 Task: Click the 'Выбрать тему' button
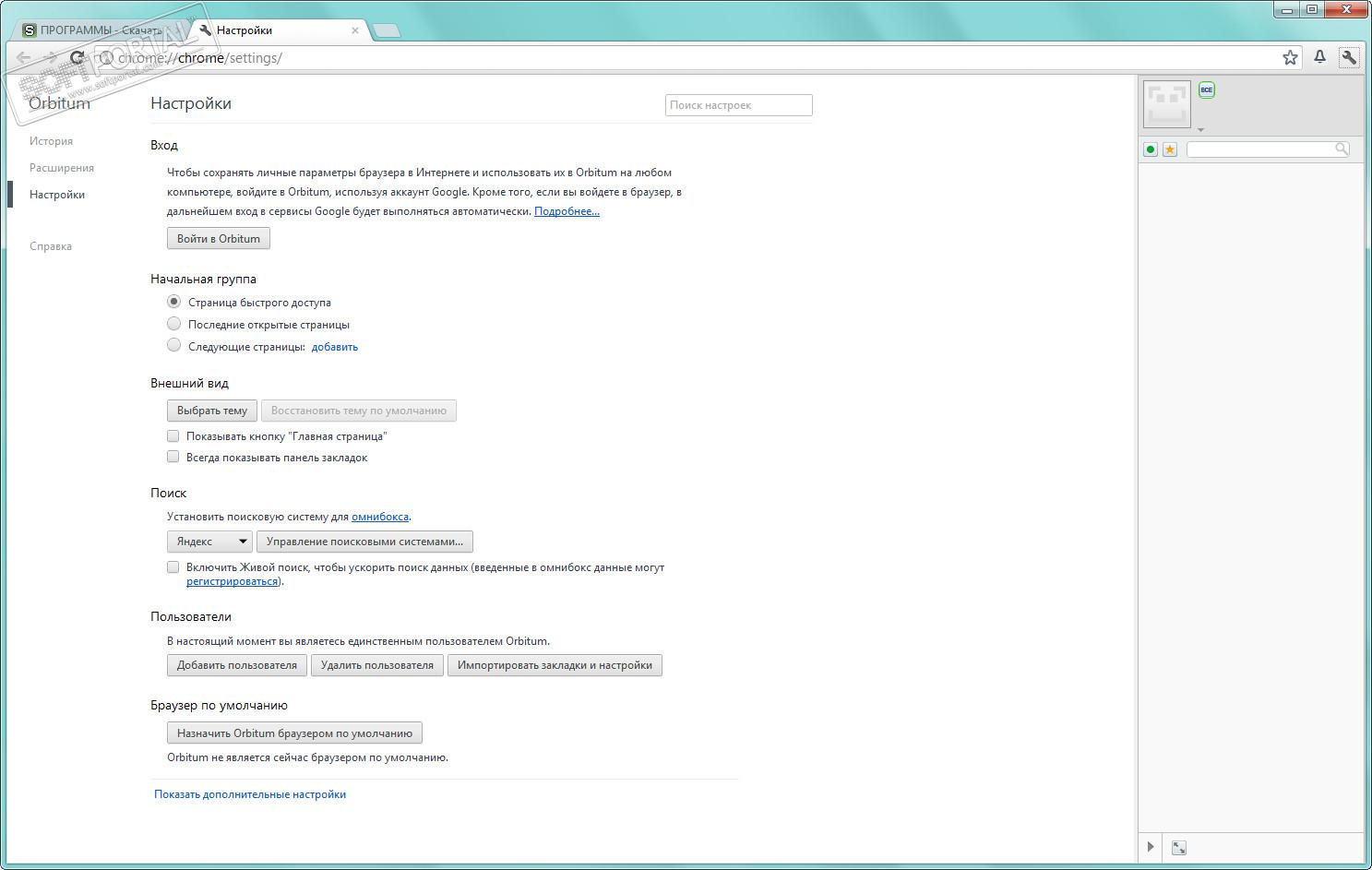click(212, 411)
